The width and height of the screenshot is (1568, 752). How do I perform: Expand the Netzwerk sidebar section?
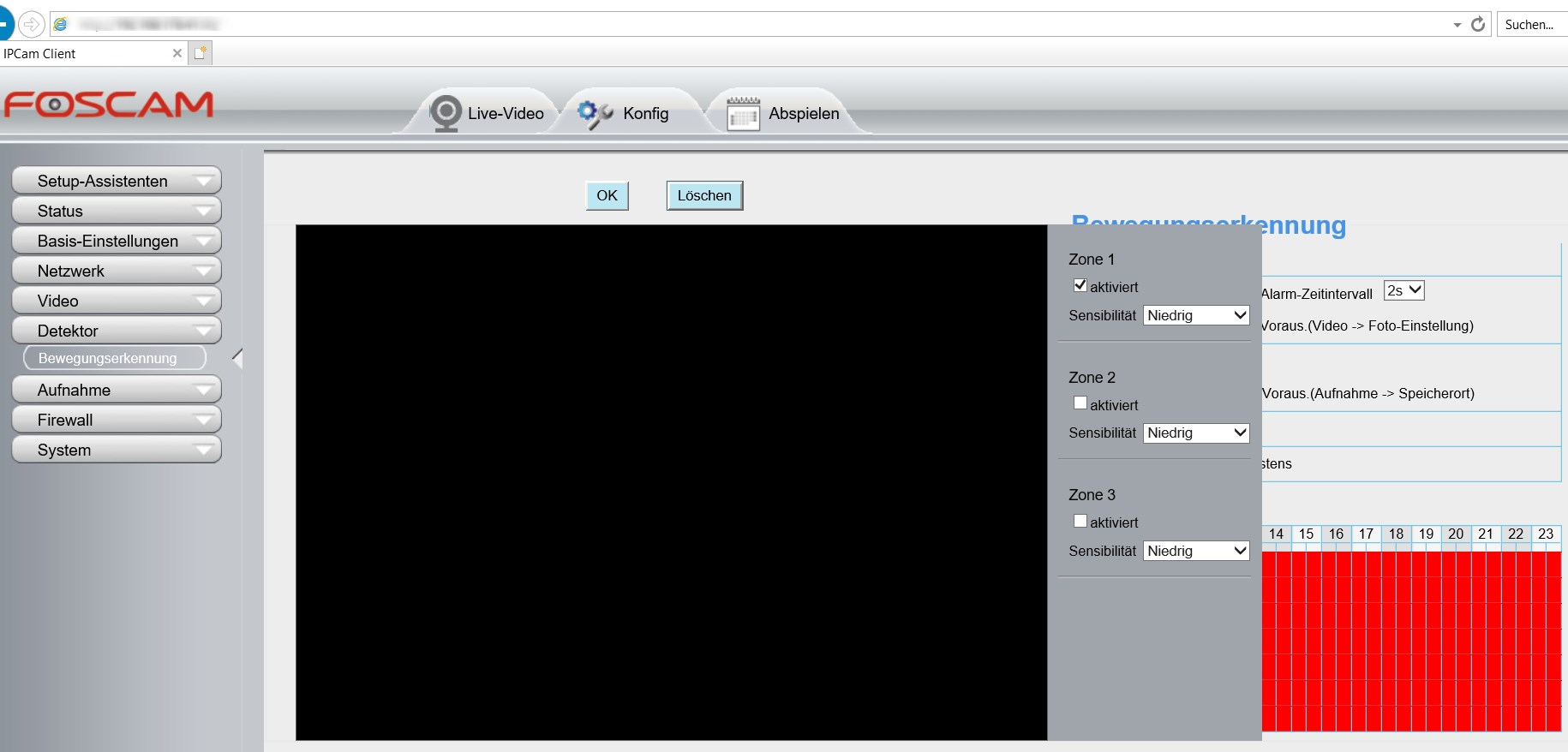(117, 271)
